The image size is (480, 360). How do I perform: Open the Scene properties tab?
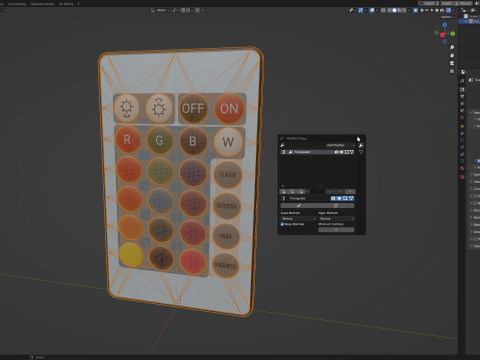462,110
